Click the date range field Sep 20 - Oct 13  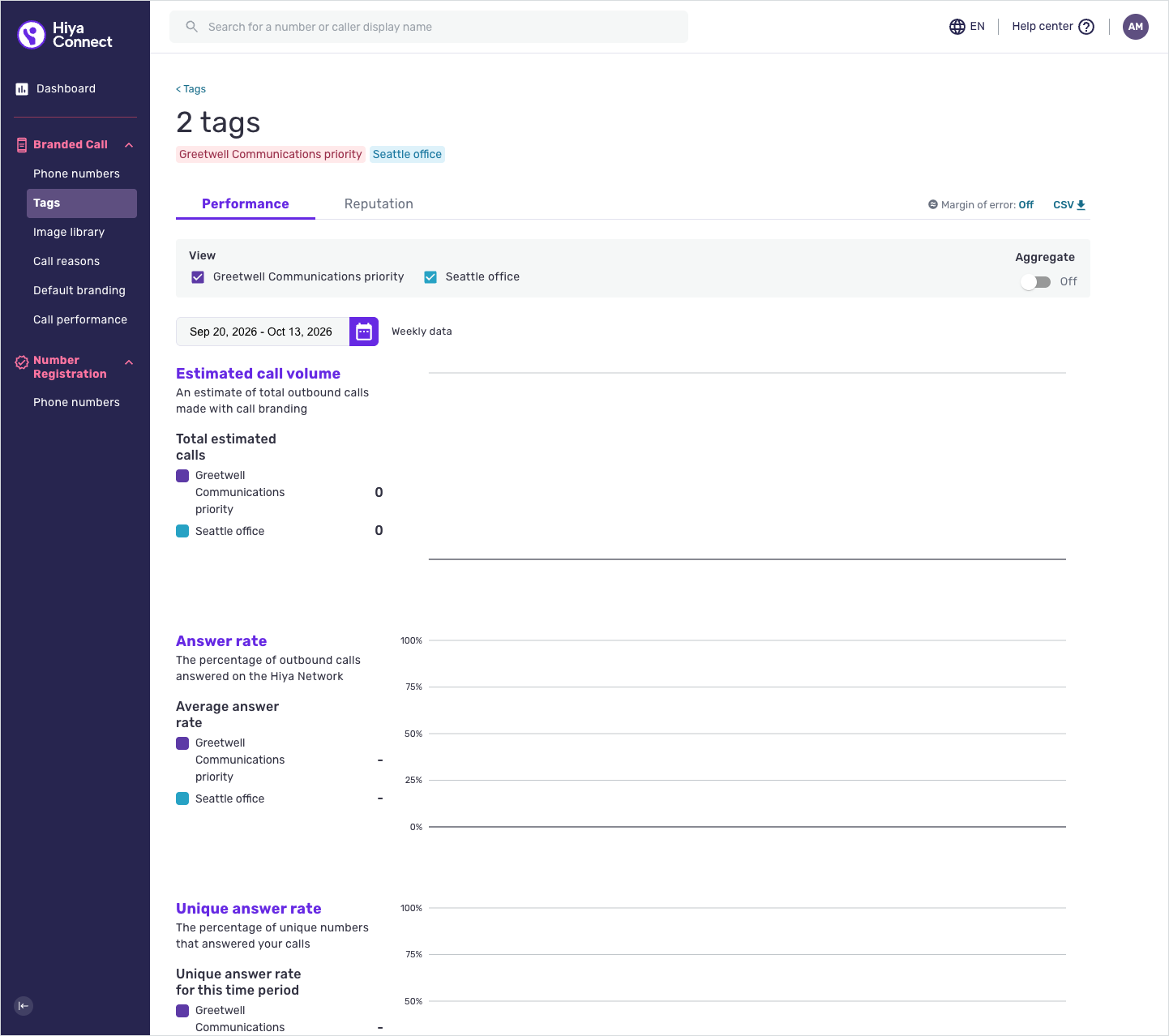(x=263, y=332)
